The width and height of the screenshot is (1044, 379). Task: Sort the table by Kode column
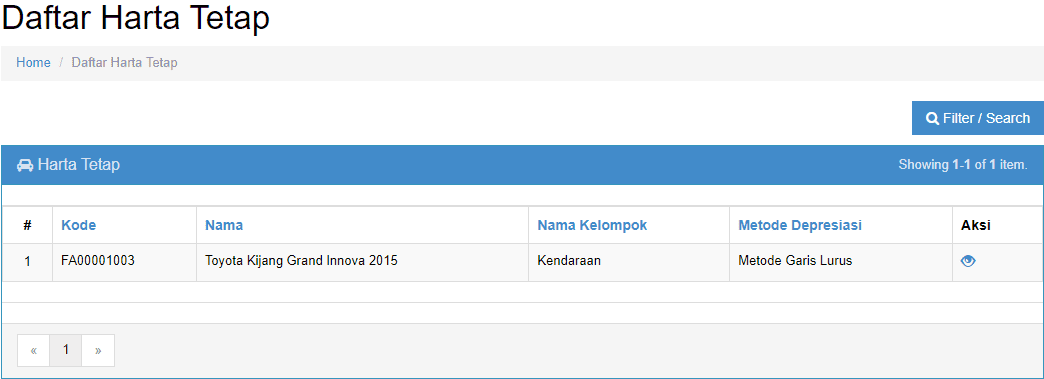[79, 225]
